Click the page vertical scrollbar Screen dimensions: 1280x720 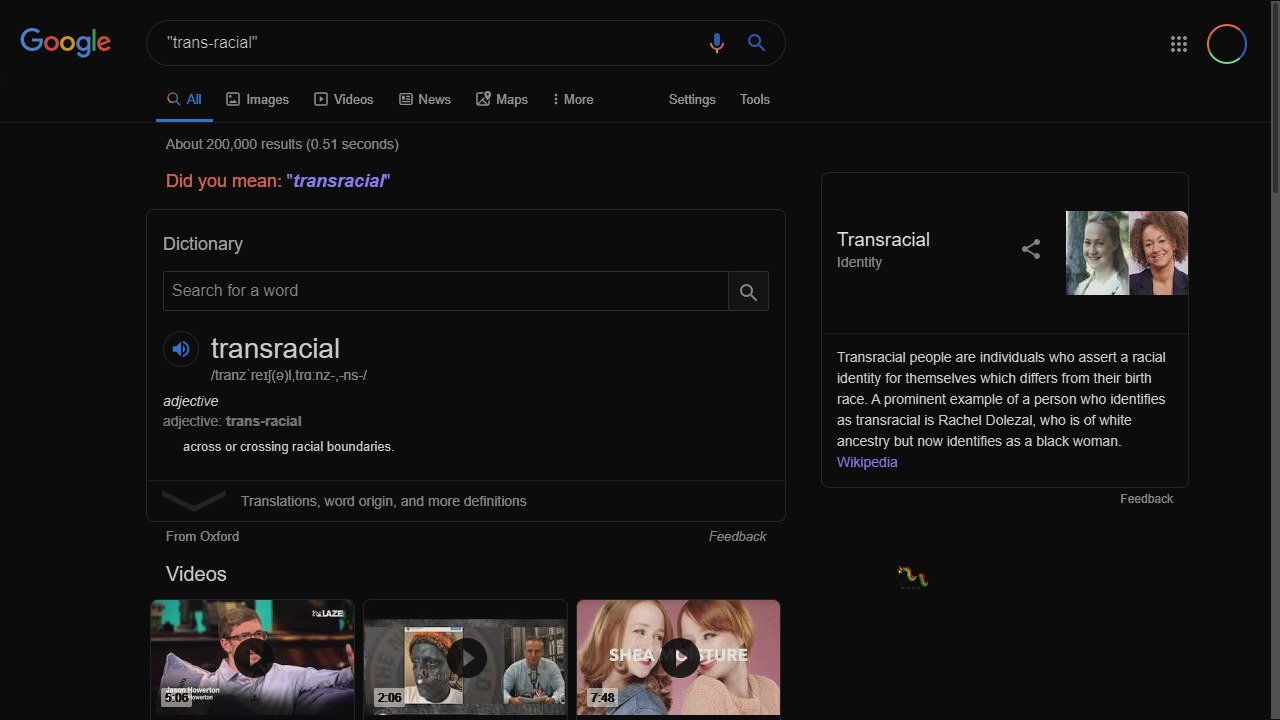pyautogui.click(x=1274, y=100)
